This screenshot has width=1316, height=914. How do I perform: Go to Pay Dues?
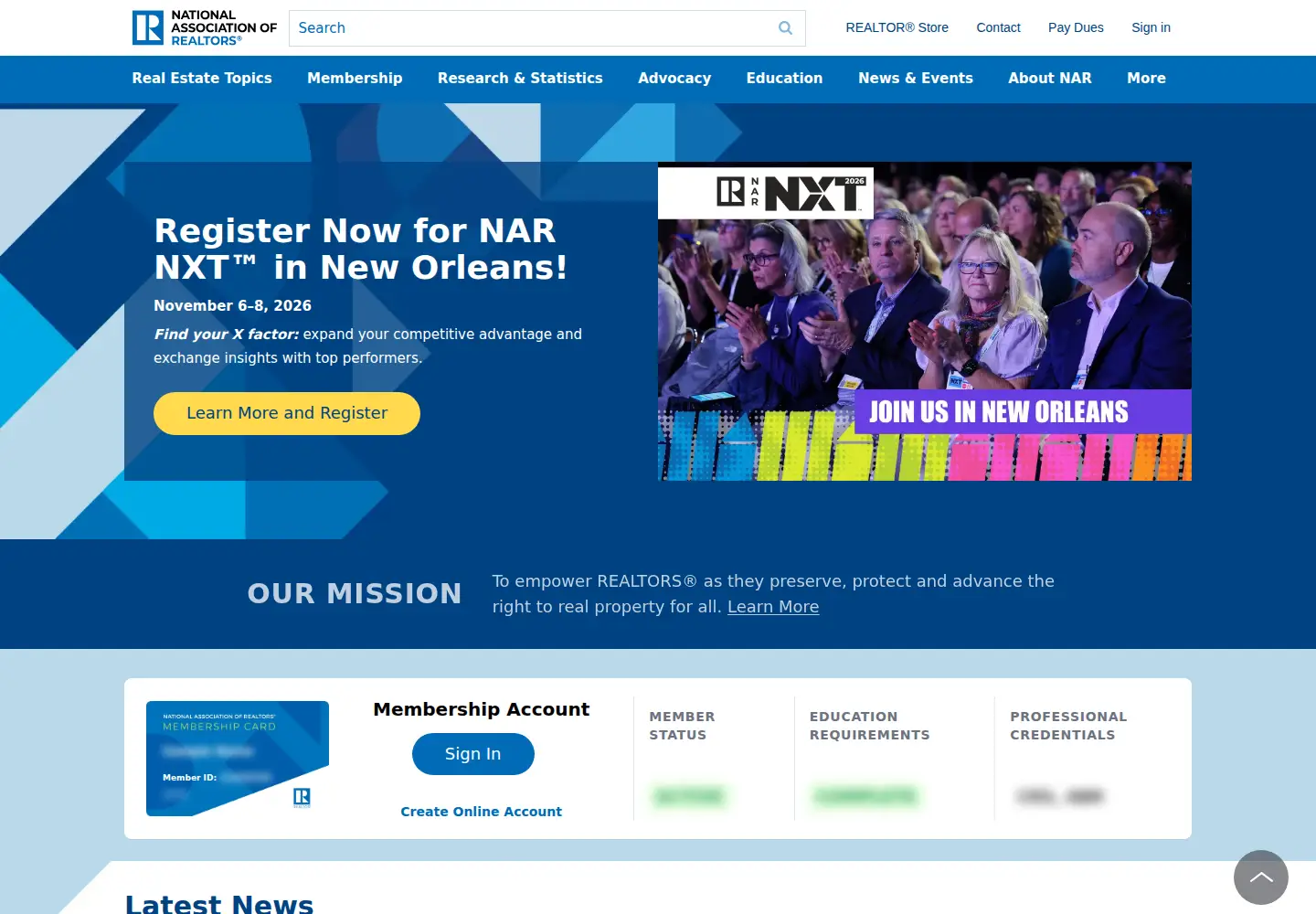tap(1076, 27)
